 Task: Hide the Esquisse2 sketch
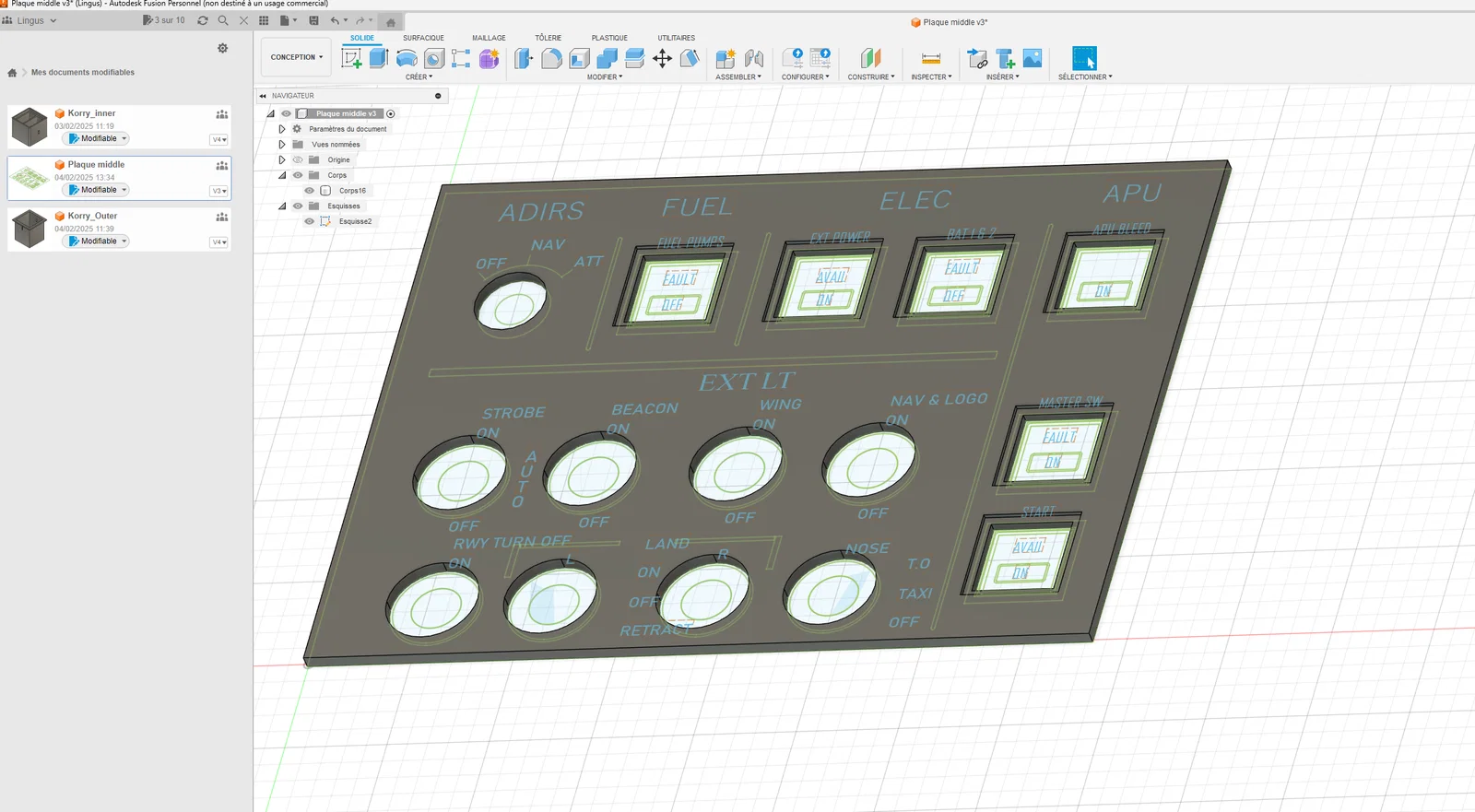pyautogui.click(x=310, y=221)
